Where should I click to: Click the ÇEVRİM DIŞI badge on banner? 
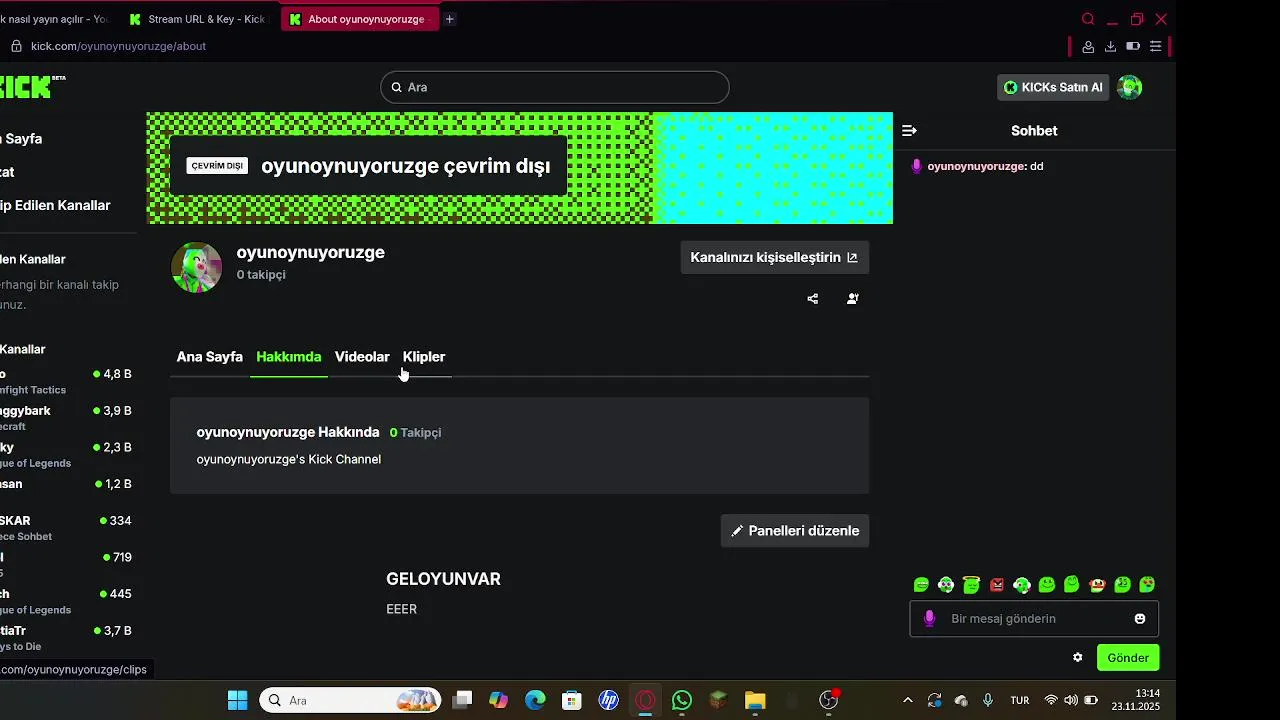pos(217,166)
